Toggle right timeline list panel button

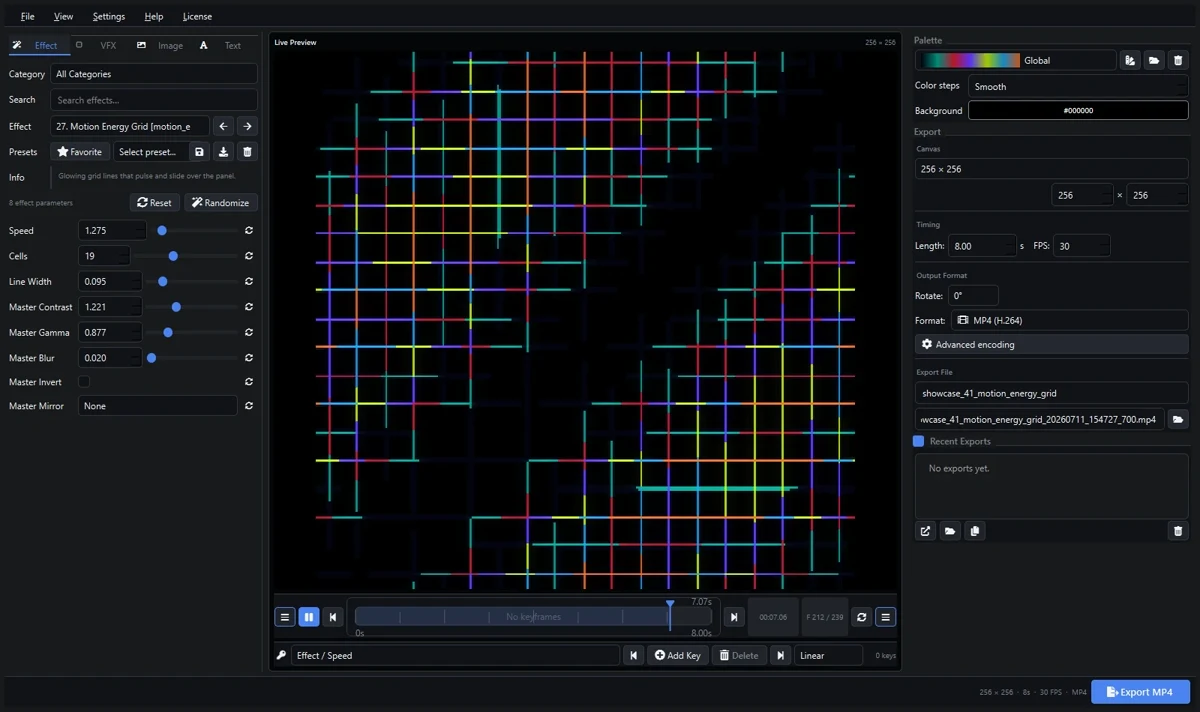pos(886,617)
